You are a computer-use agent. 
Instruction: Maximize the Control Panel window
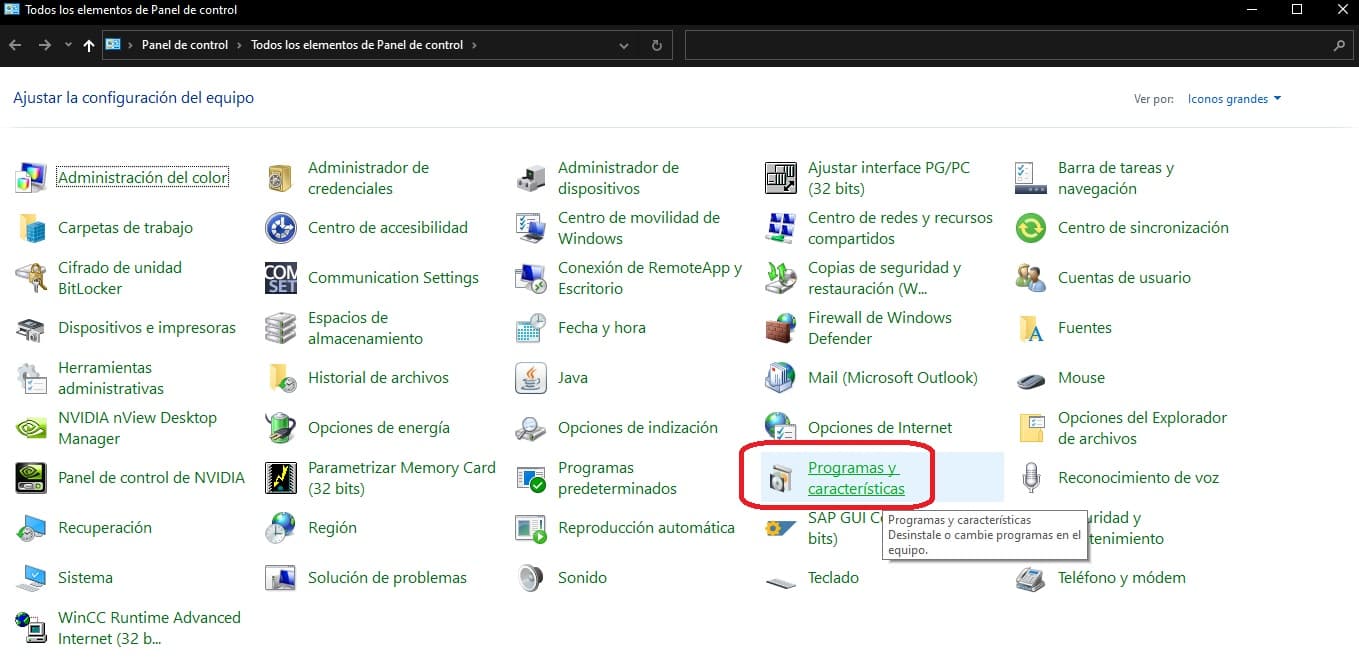[1297, 9]
